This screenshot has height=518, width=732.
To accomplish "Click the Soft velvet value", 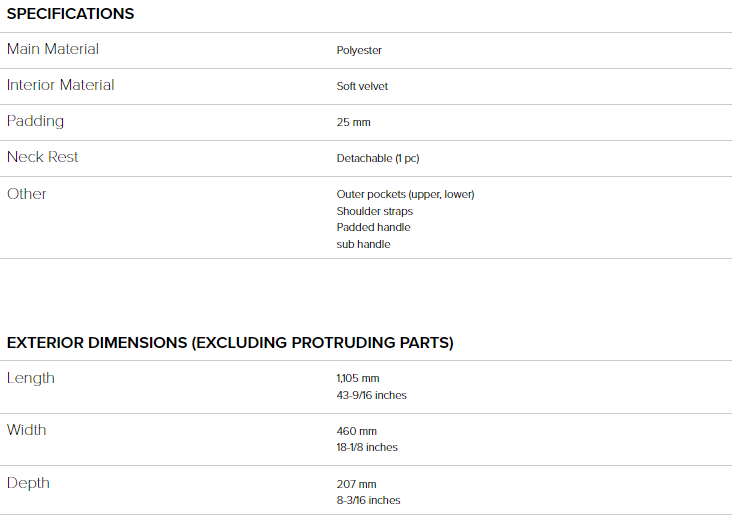I will pyautogui.click(x=362, y=86).
